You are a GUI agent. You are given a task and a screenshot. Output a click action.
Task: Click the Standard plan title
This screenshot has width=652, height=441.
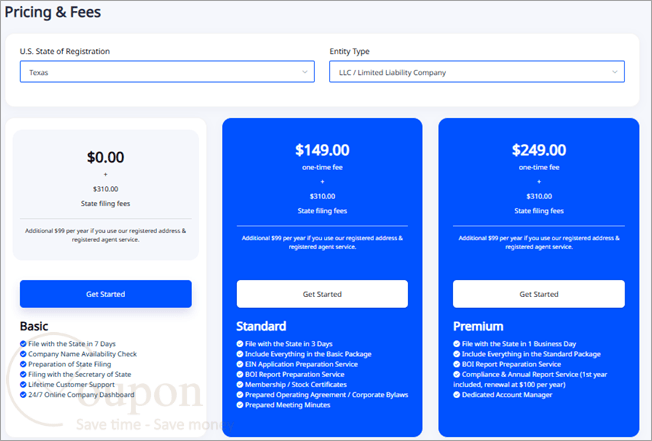261,326
